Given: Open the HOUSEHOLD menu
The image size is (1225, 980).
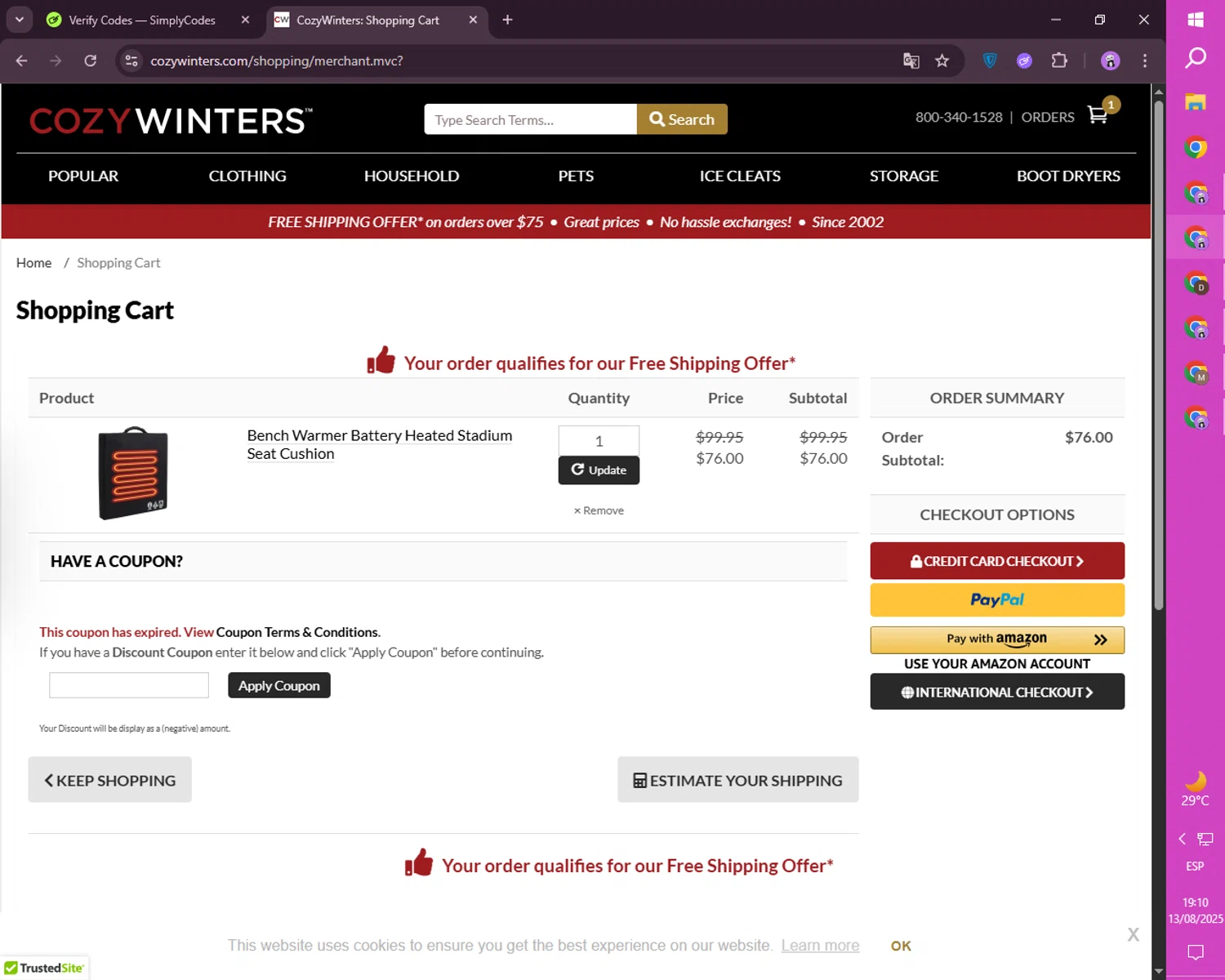Looking at the screenshot, I should click(x=412, y=176).
